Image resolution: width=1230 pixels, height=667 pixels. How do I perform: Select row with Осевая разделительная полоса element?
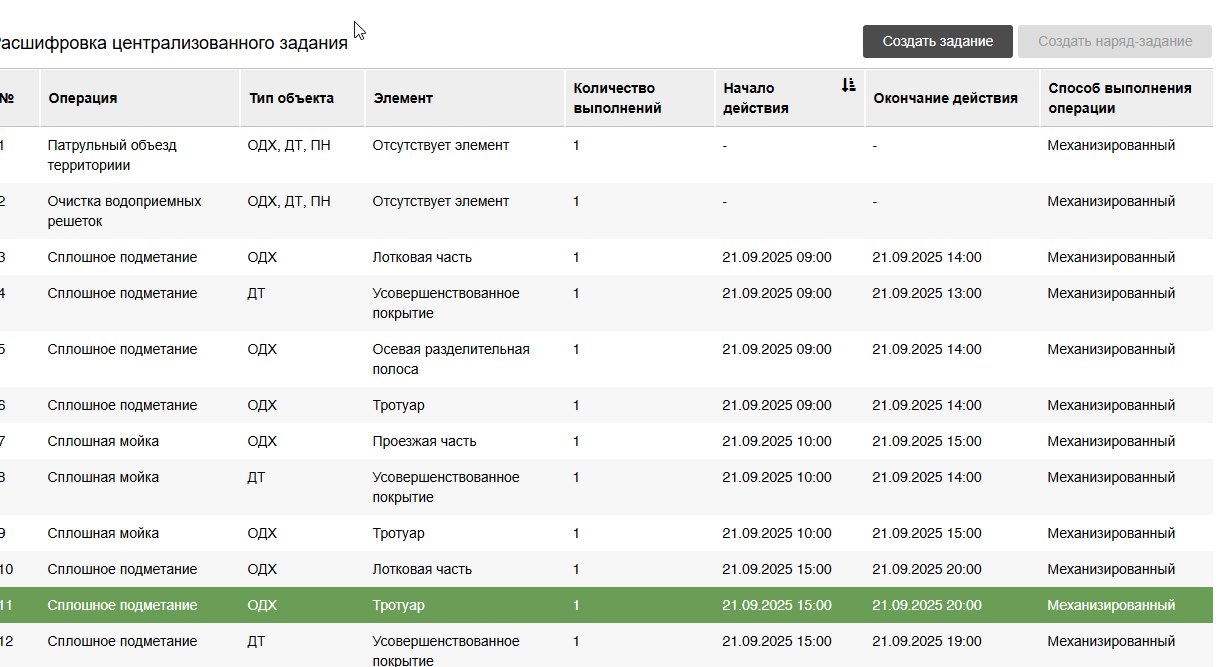coord(606,359)
